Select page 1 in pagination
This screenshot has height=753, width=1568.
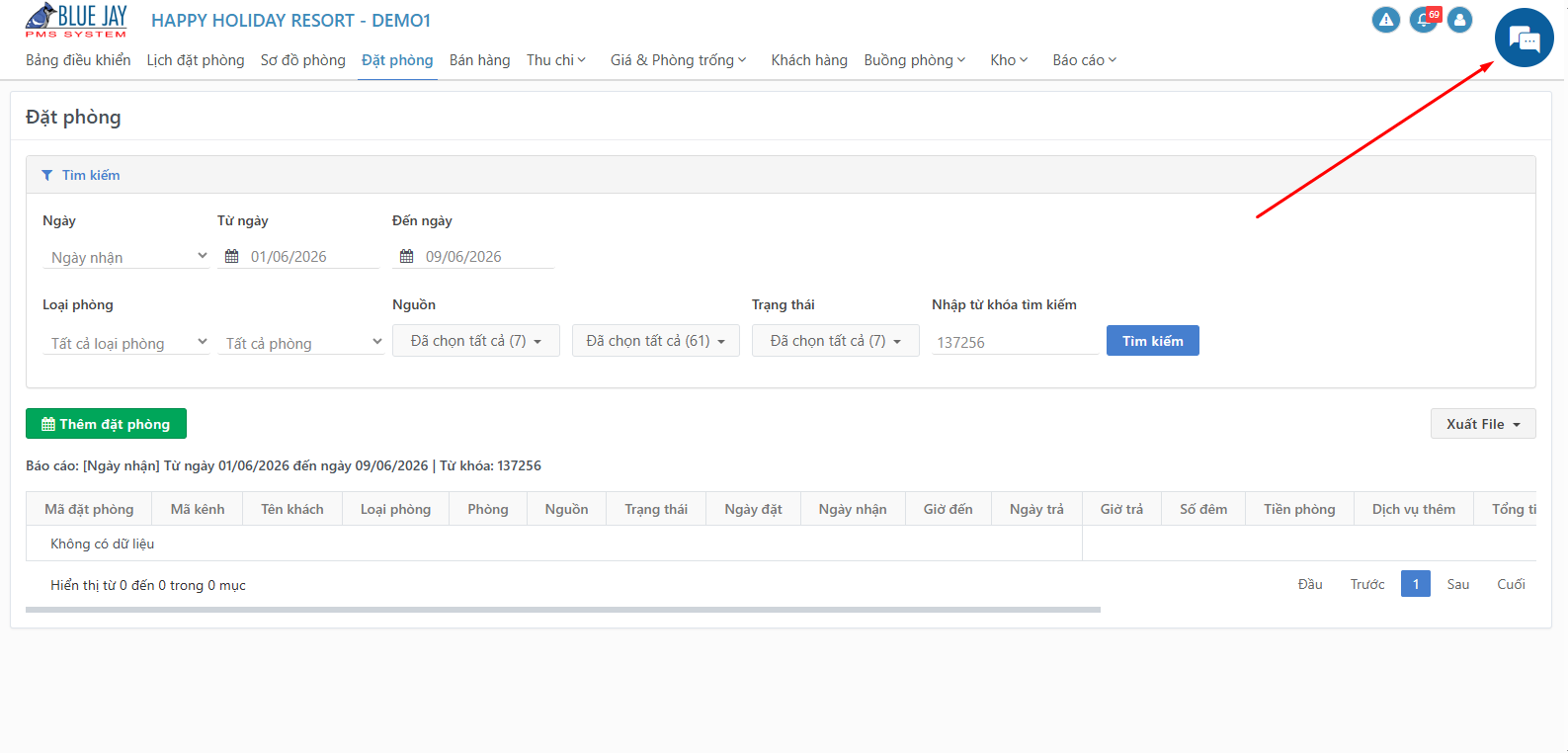pyautogui.click(x=1416, y=584)
